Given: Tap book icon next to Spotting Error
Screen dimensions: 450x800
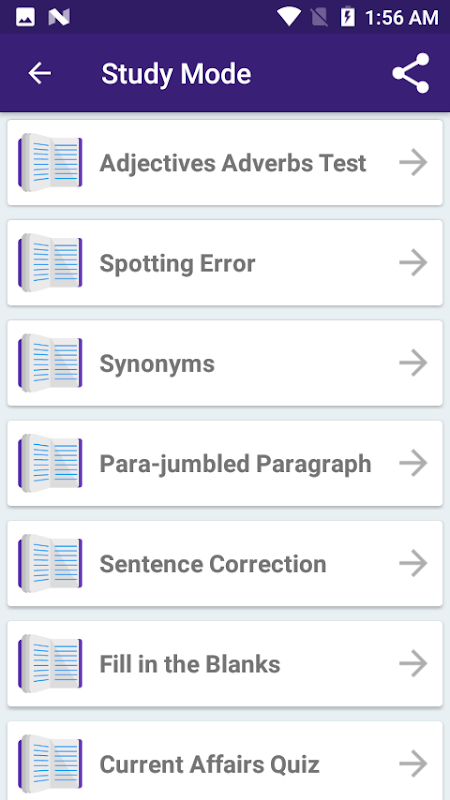Looking at the screenshot, I should 50,263.
